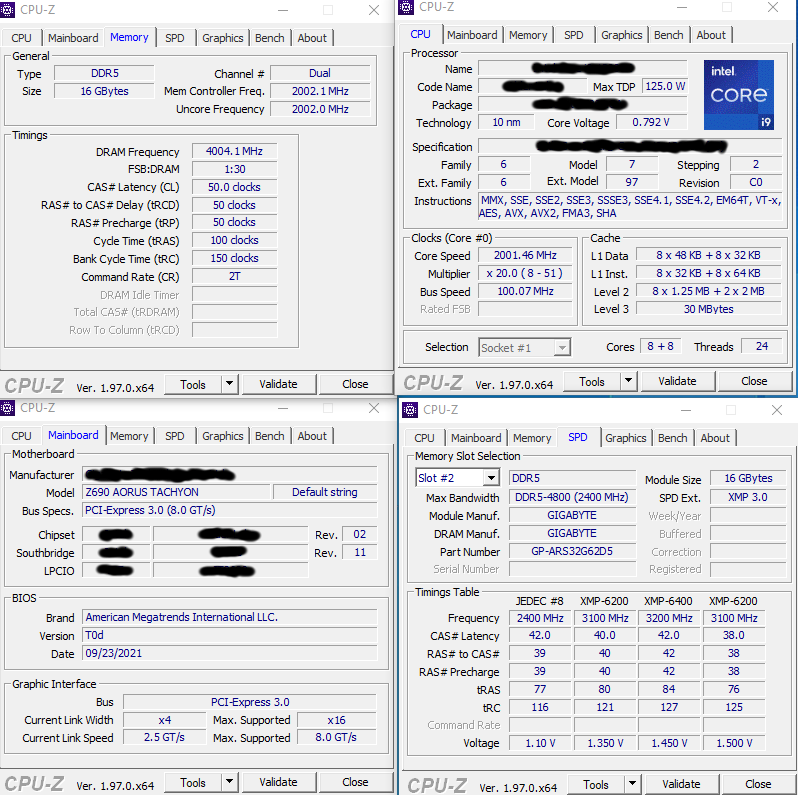Click the CPU-Z icon in Mainboard window title
Screen dimensions: 798x795
(x=7, y=408)
